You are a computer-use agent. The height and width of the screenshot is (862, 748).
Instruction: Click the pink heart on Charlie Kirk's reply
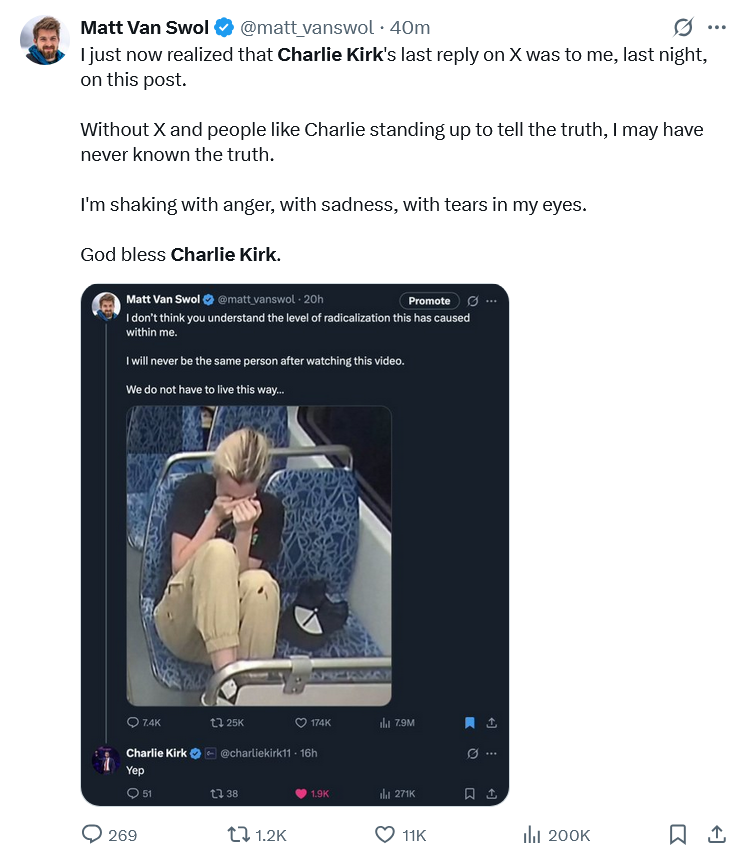[x=300, y=793]
